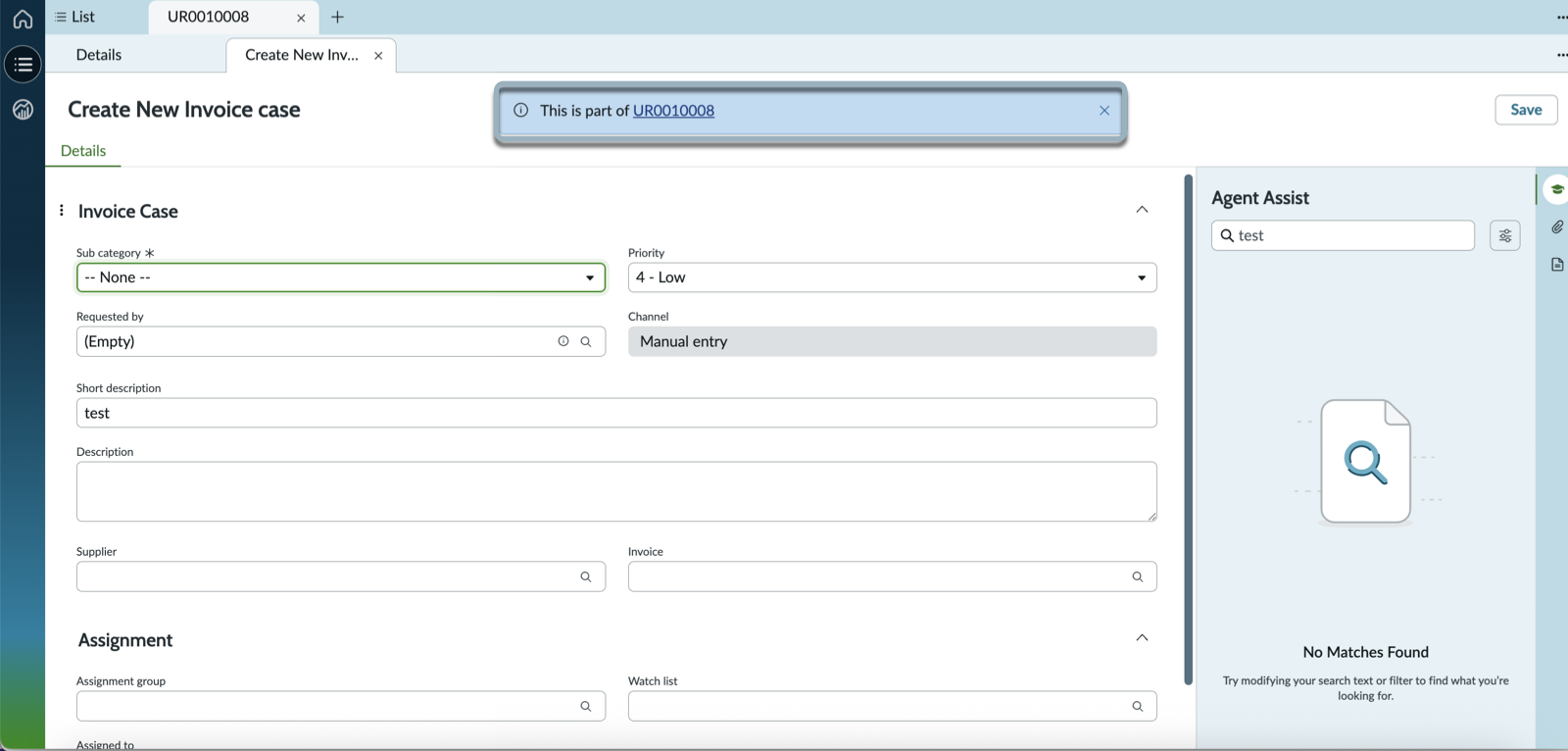The image size is (1568, 751).
Task: Click the Watch list field
Action: pos(892,706)
